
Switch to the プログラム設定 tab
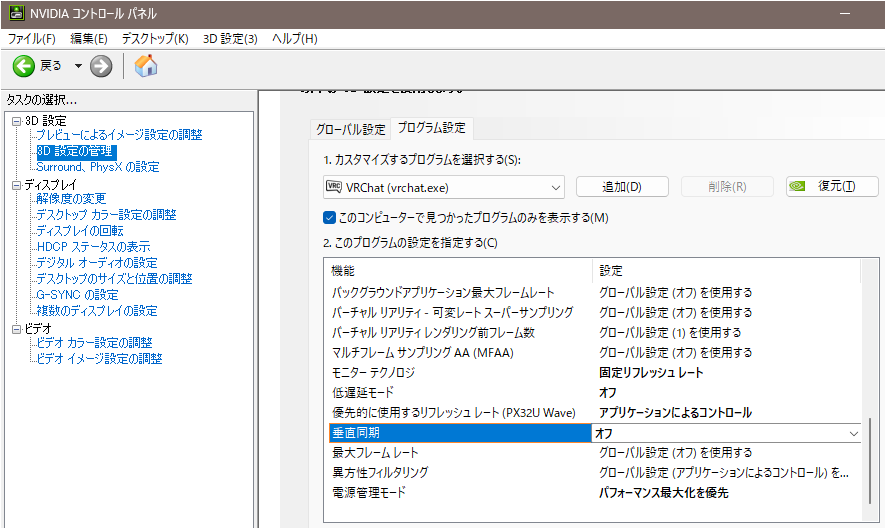(432, 128)
